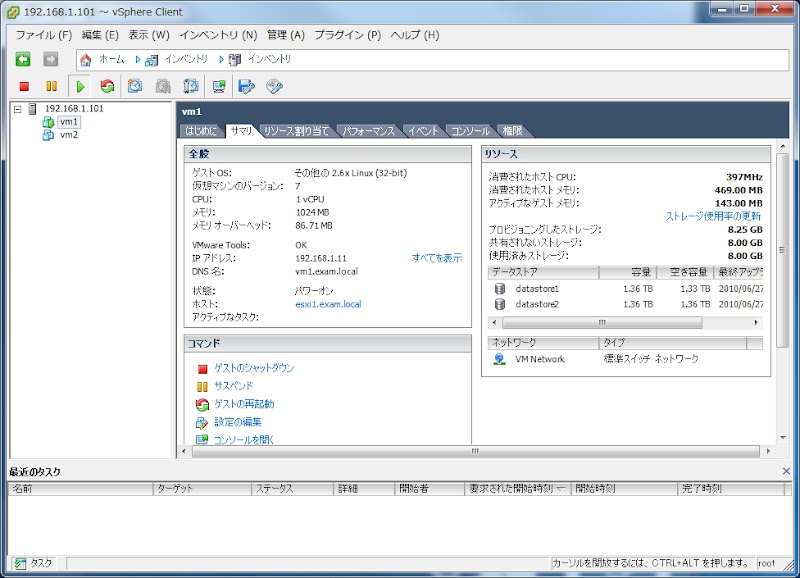Expand the arrow after ホーム in breadcrumb
800x578 pixels.
click(139, 60)
